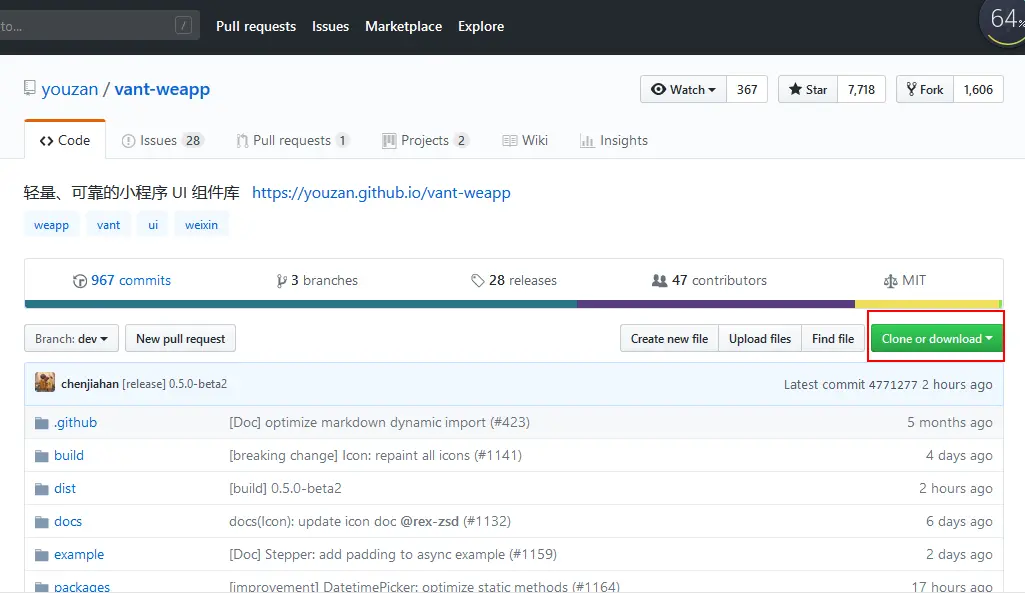
Task: Open the @rex-zsd mention link
Action: pos(429,521)
